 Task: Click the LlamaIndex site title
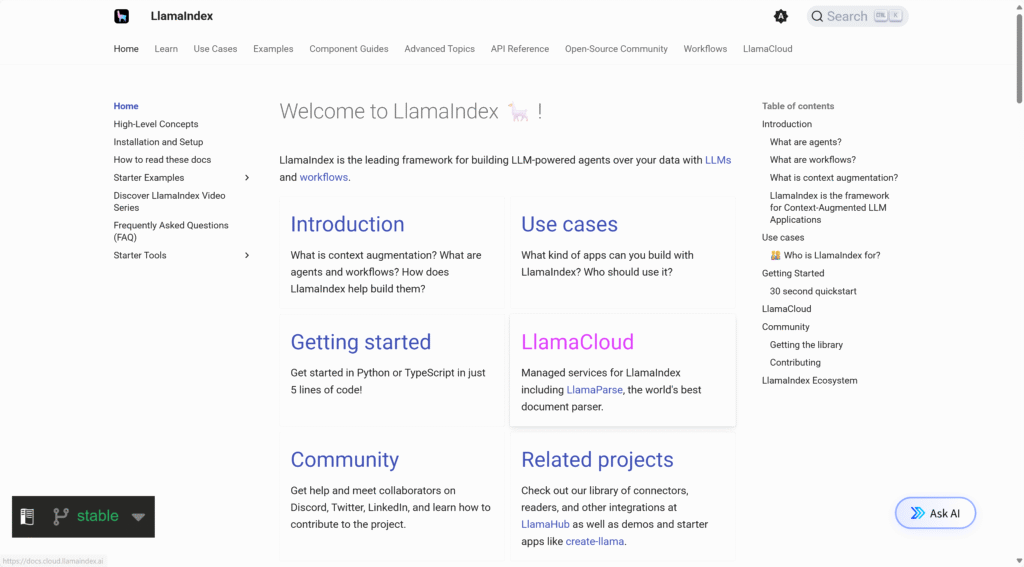182,16
